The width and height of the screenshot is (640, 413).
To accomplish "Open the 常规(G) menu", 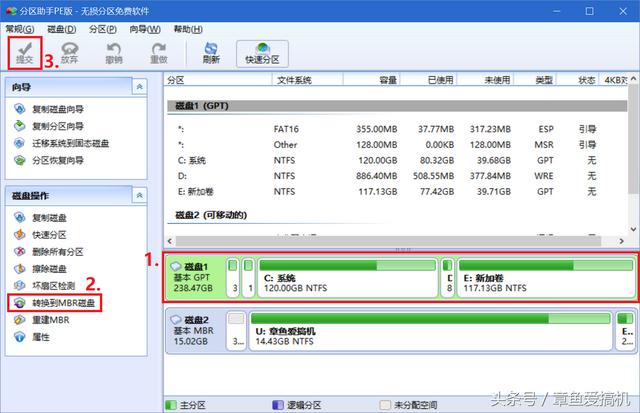I will (x=20, y=29).
